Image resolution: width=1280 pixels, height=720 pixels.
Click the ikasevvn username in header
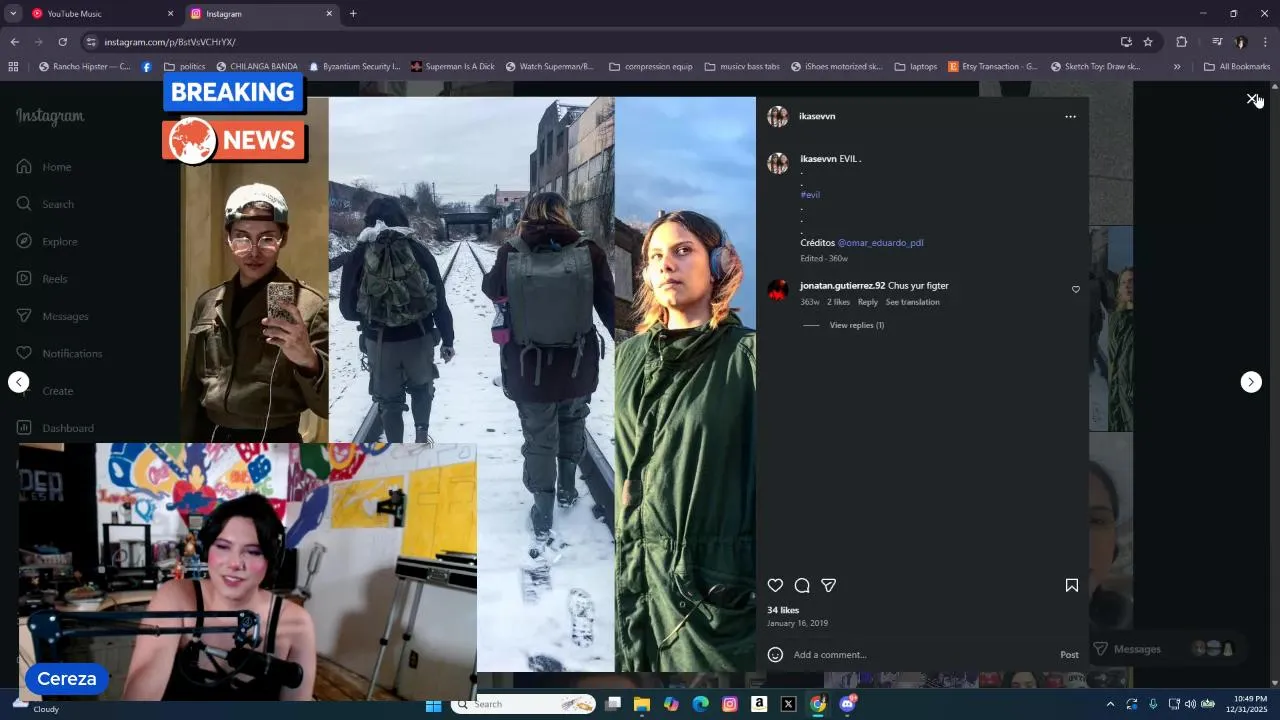tap(817, 116)
